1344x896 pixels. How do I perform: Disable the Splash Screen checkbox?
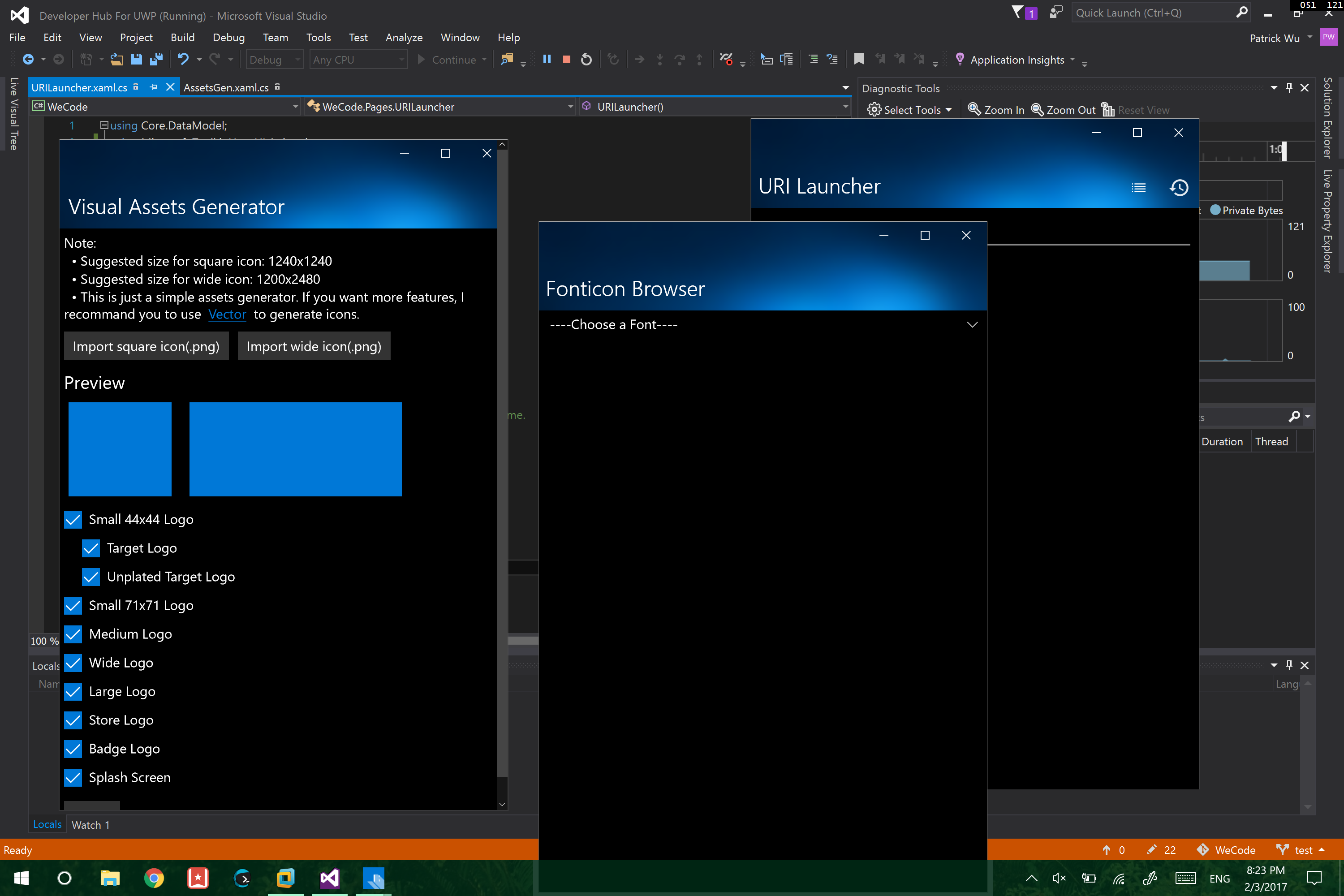pyautogui.click(x=73, y=777)
